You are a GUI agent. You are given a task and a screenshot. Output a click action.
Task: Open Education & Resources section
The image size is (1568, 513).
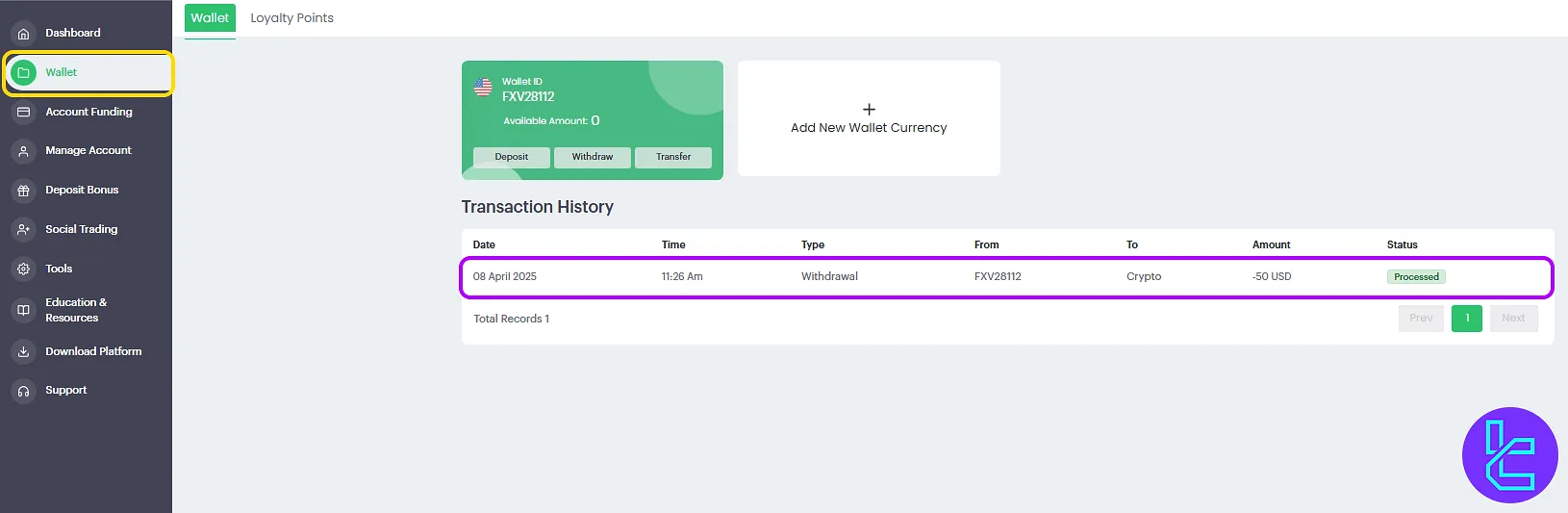76,310
